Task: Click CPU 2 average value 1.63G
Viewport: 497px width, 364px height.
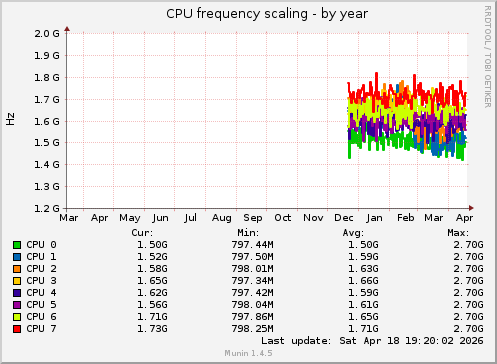Action: [363, 269]
